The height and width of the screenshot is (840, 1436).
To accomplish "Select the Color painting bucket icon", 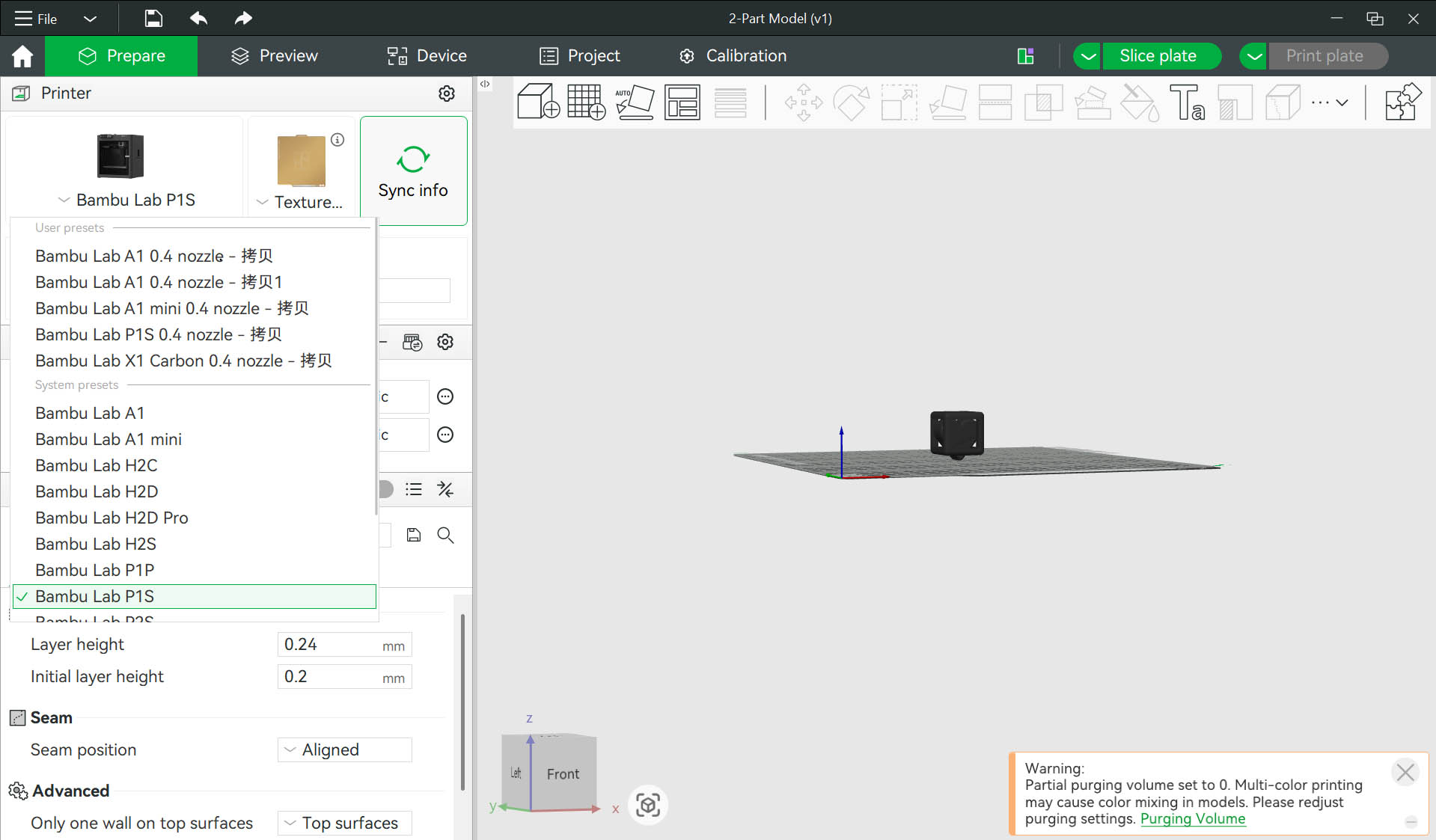I will pos(1140,102).
